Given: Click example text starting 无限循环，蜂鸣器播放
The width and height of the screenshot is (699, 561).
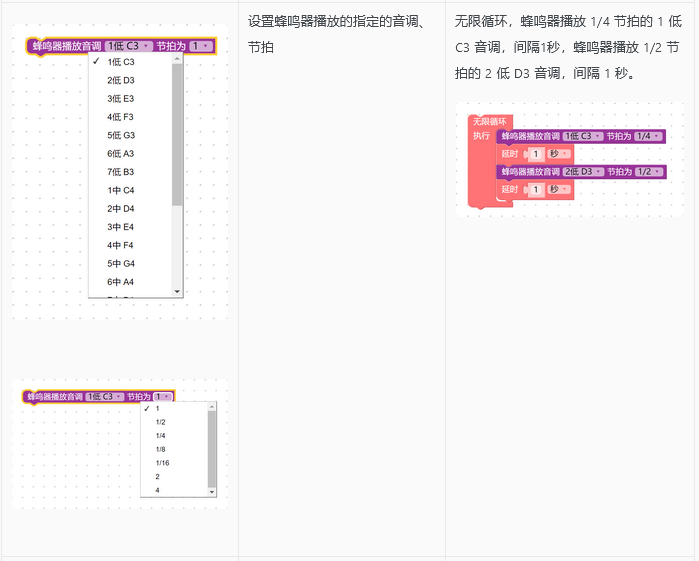Looking at the screenshot, I should (x=568, y=47).
